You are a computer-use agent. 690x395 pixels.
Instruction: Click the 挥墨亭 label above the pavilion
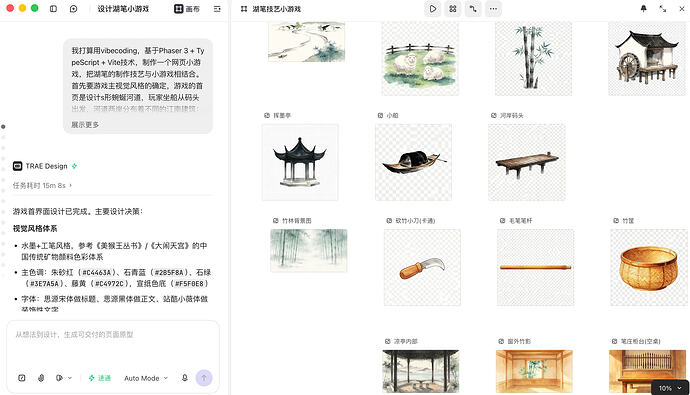click(282, 115)
